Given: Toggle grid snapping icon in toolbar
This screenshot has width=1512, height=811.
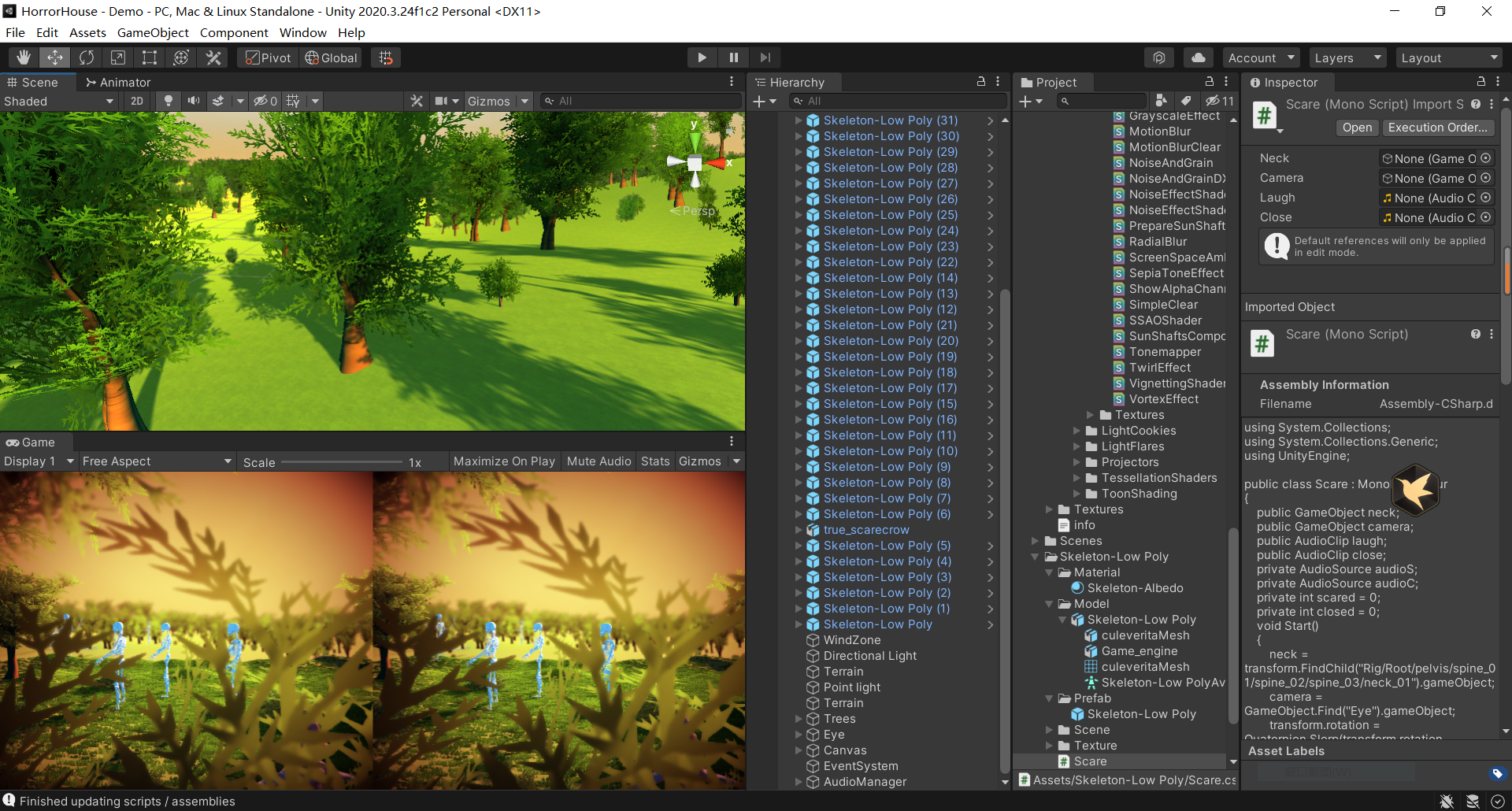Looking at the screenshot, I should (x=386, y=57).
